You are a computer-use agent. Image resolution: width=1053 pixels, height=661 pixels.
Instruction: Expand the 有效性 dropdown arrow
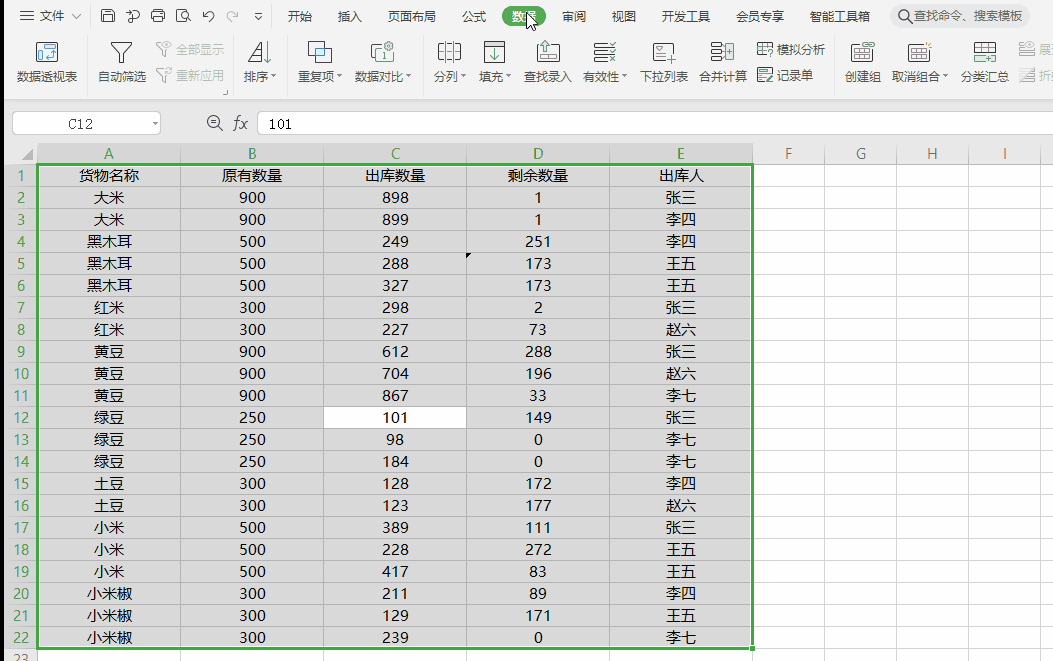click(x=625, y=77)
